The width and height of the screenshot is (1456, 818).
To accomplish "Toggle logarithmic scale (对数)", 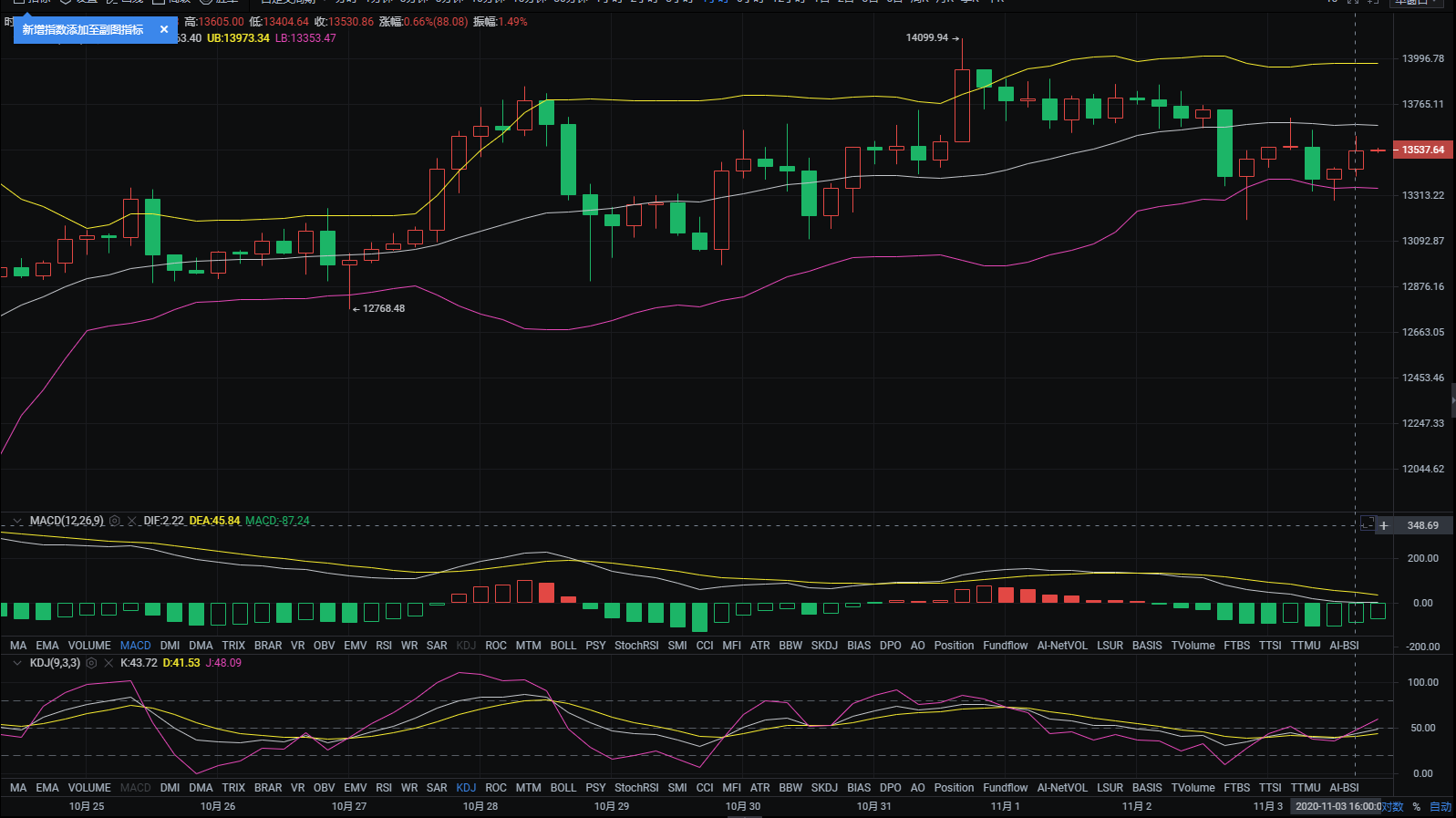I will pos(1393,806).
